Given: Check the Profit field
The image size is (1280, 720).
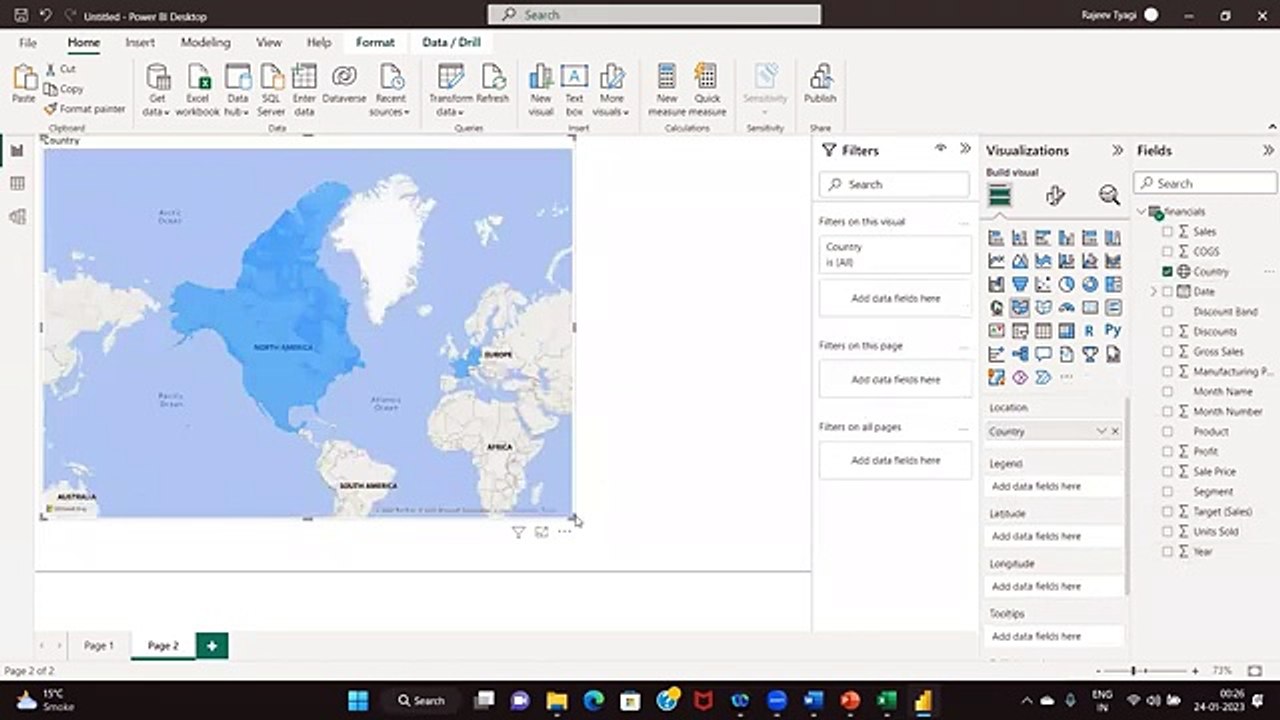Looking at the screenshot, I should click(1167, 451).
